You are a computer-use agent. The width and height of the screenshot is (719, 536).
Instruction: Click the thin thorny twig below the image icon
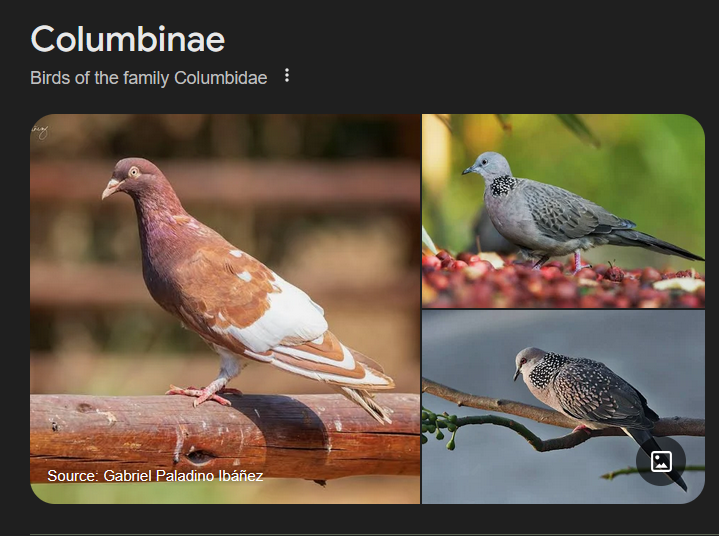point(653,472)
